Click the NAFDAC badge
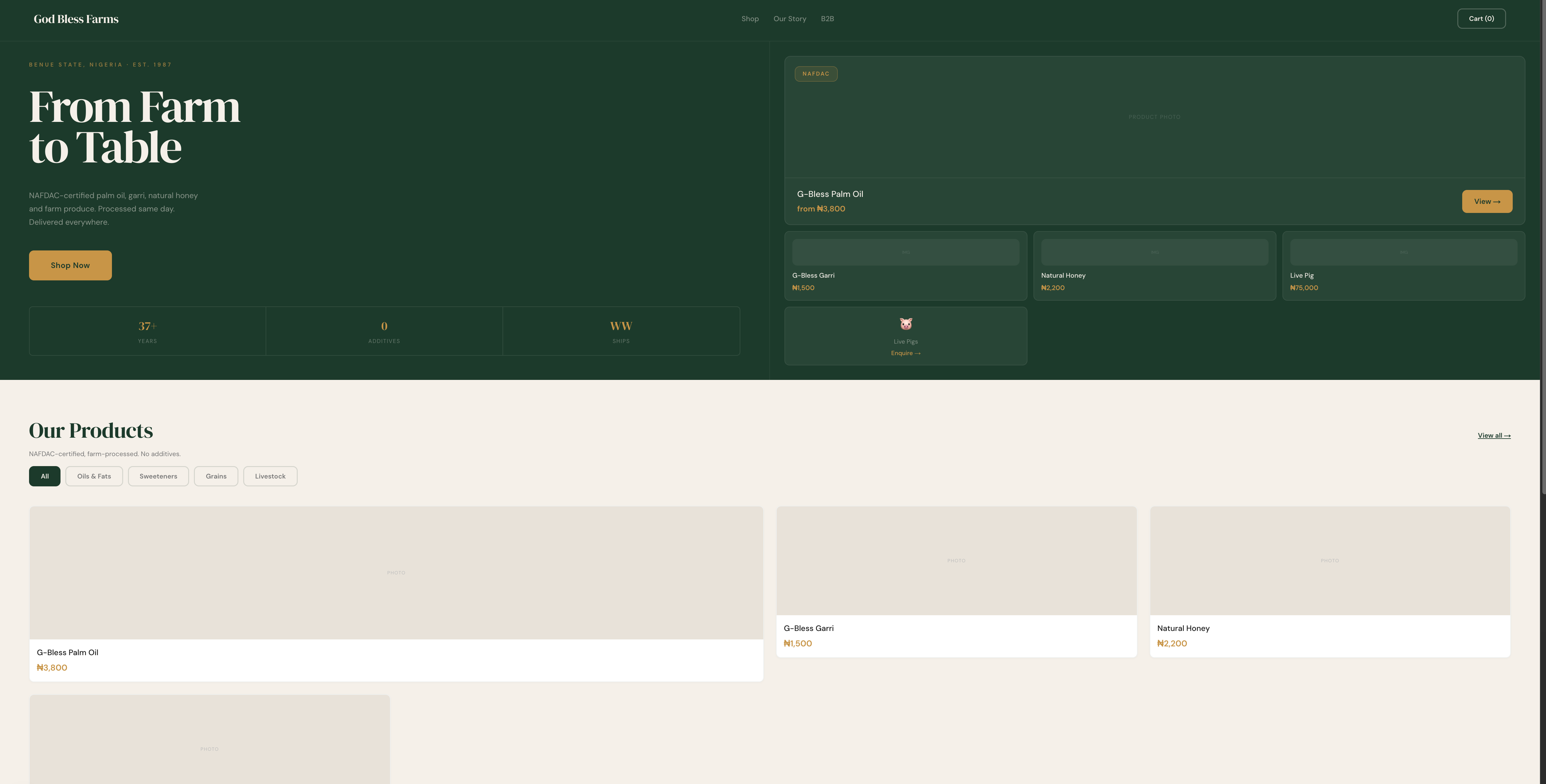The height and width of the screenshot is (784, 1546). [x=816, y=74]
